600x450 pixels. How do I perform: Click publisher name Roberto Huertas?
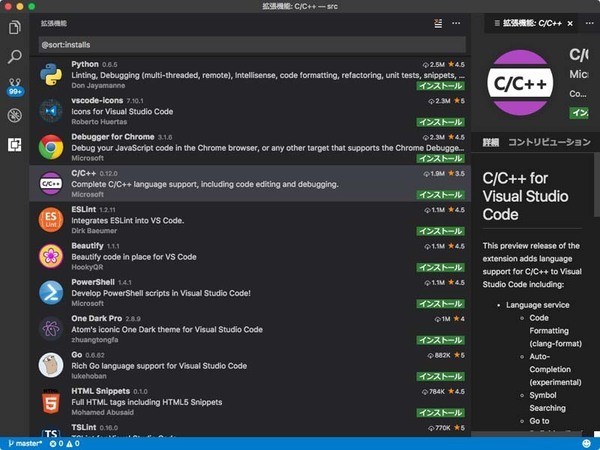pos(99,122)
